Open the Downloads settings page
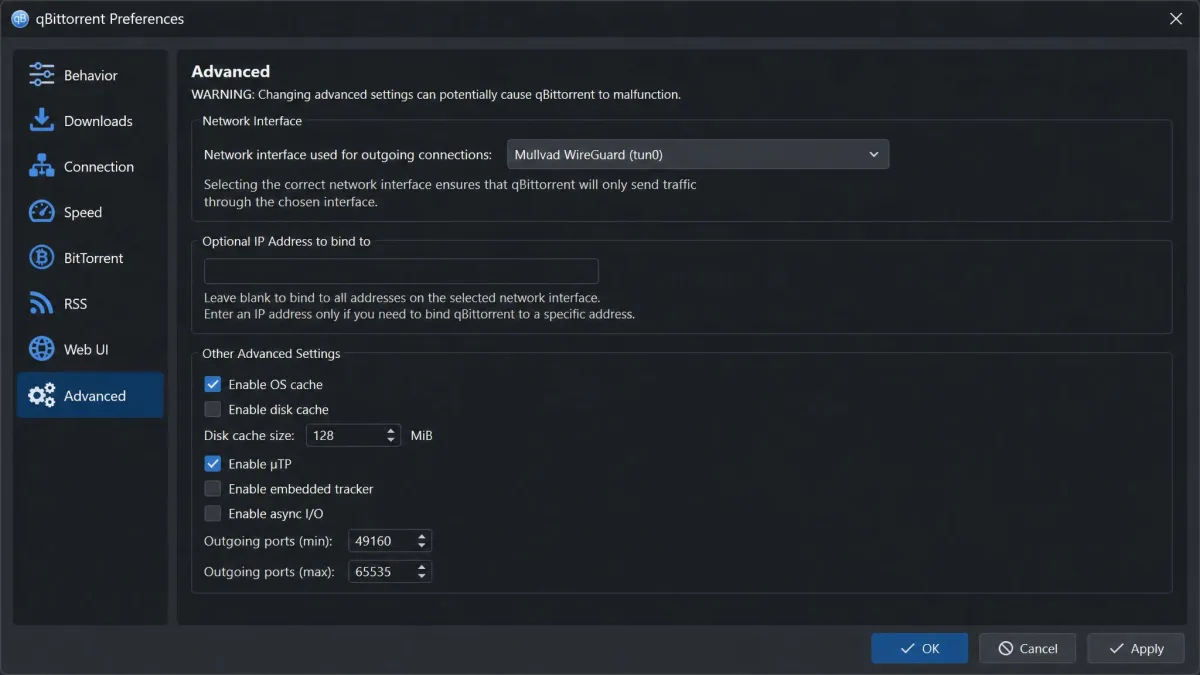The height and width of the screenshot is (675, 1200). click(x=90, y=121)
